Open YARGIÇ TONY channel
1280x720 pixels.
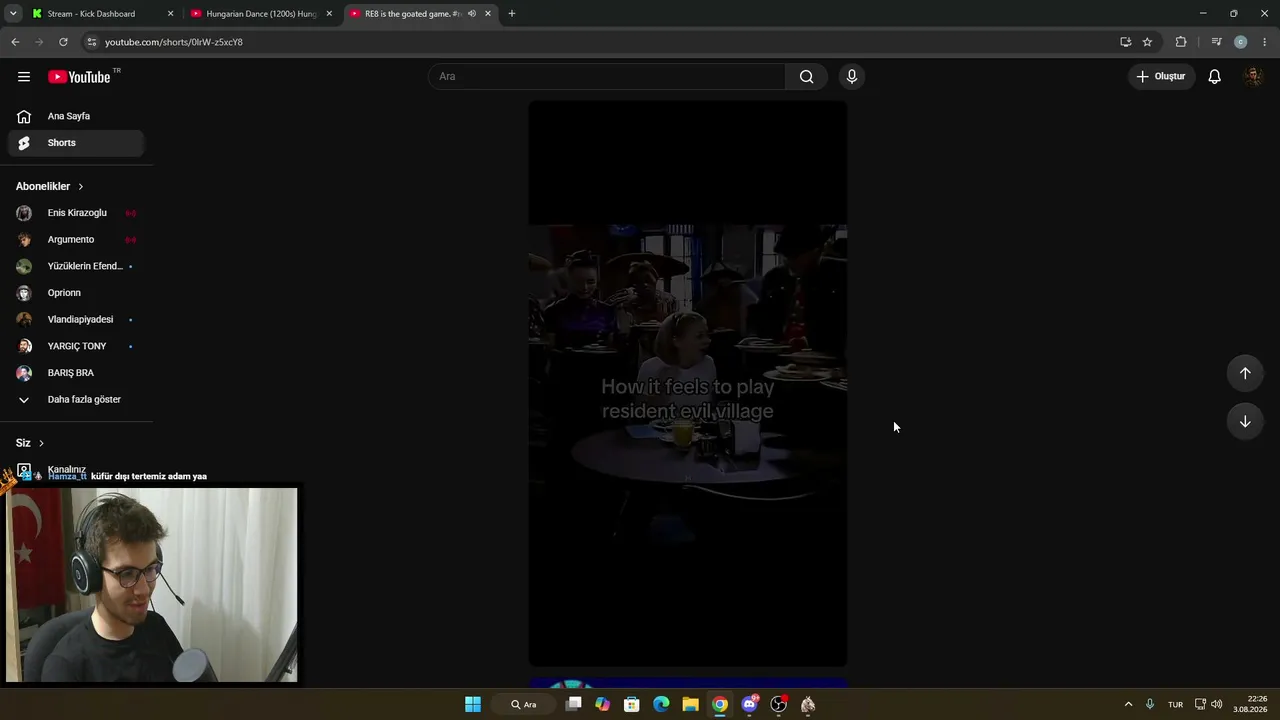tap(77, 346)
